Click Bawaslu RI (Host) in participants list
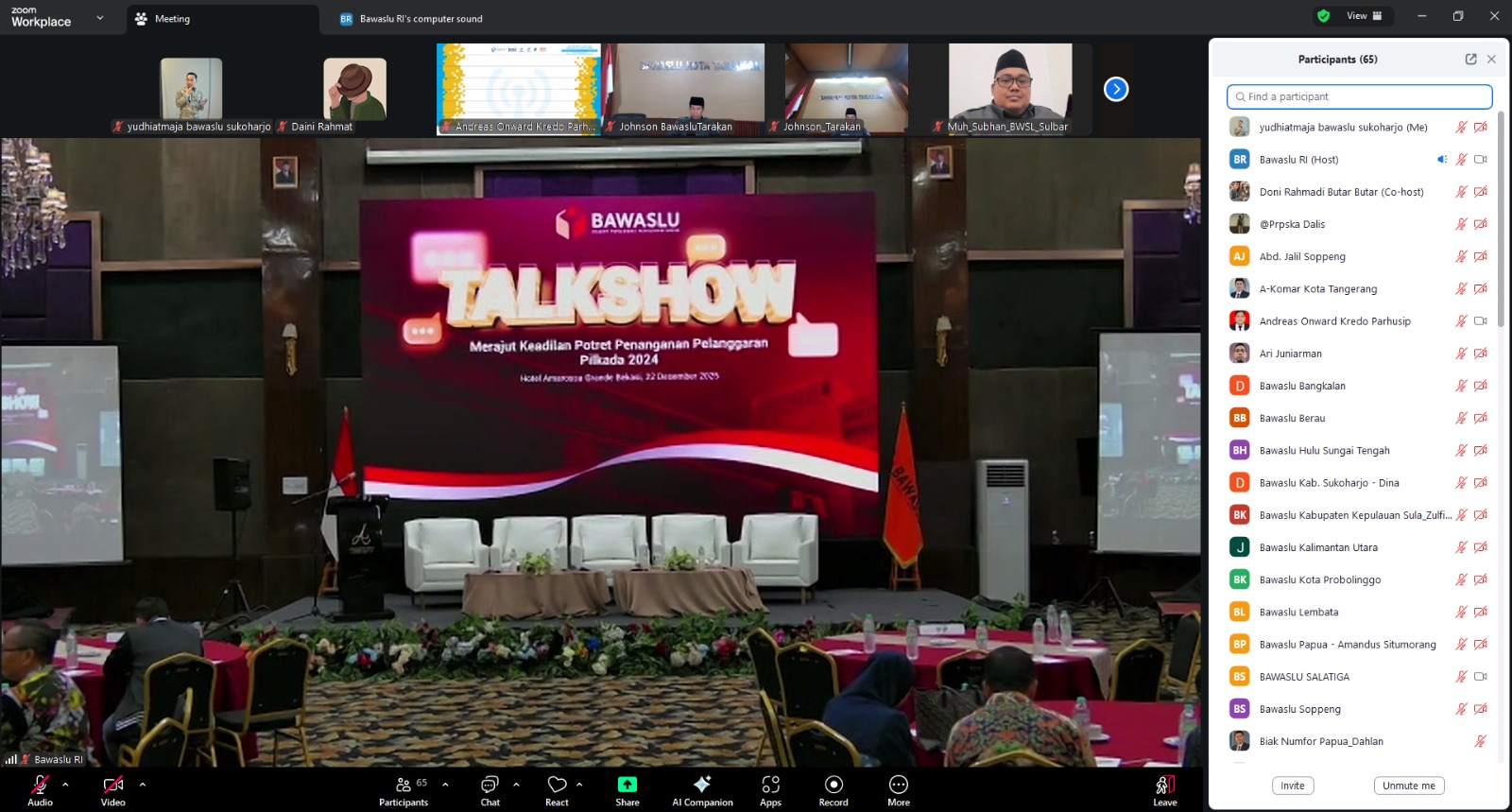 click(1360, 160)
